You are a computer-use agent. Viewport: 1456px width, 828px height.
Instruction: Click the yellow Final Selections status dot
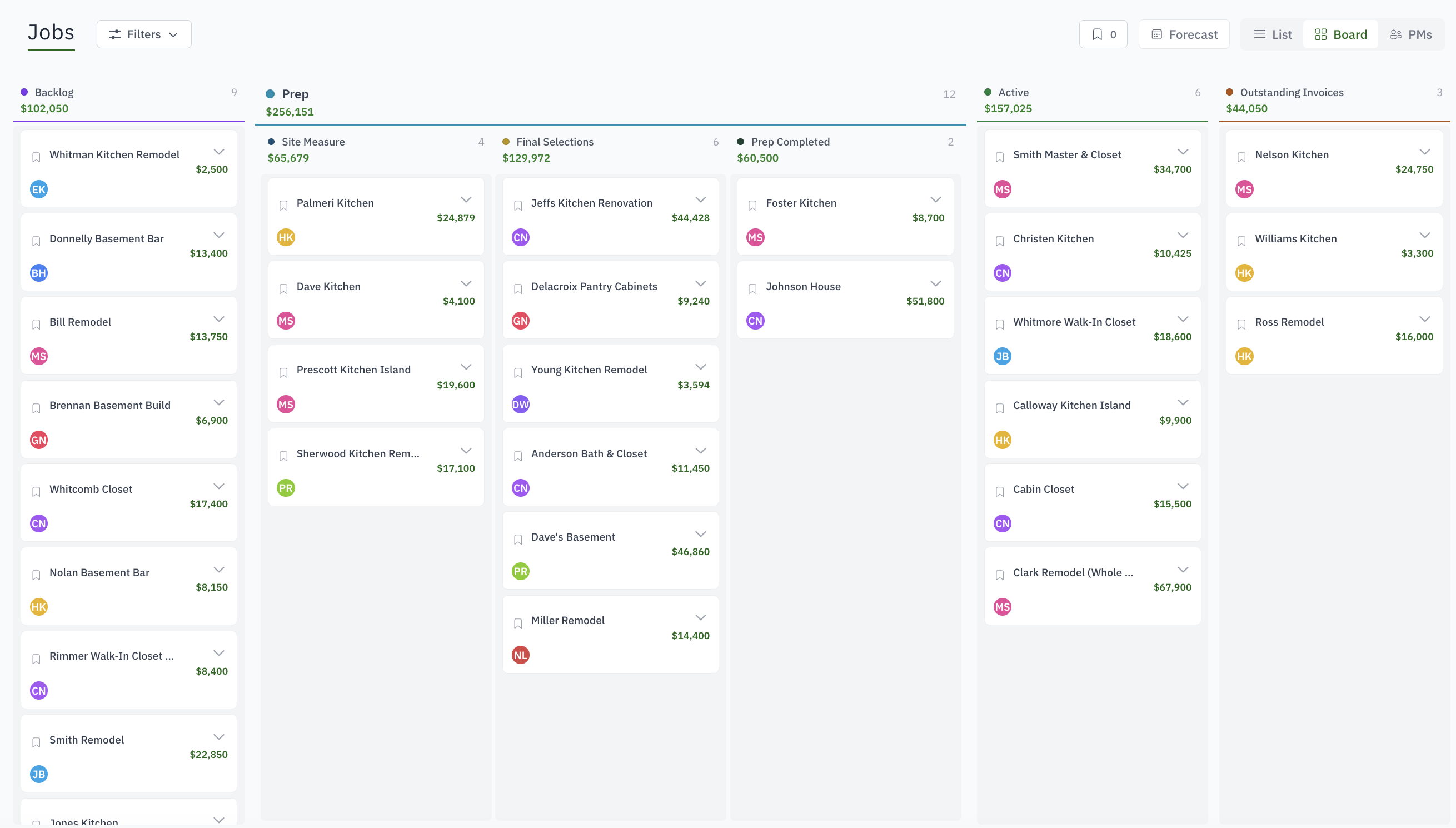506,142
